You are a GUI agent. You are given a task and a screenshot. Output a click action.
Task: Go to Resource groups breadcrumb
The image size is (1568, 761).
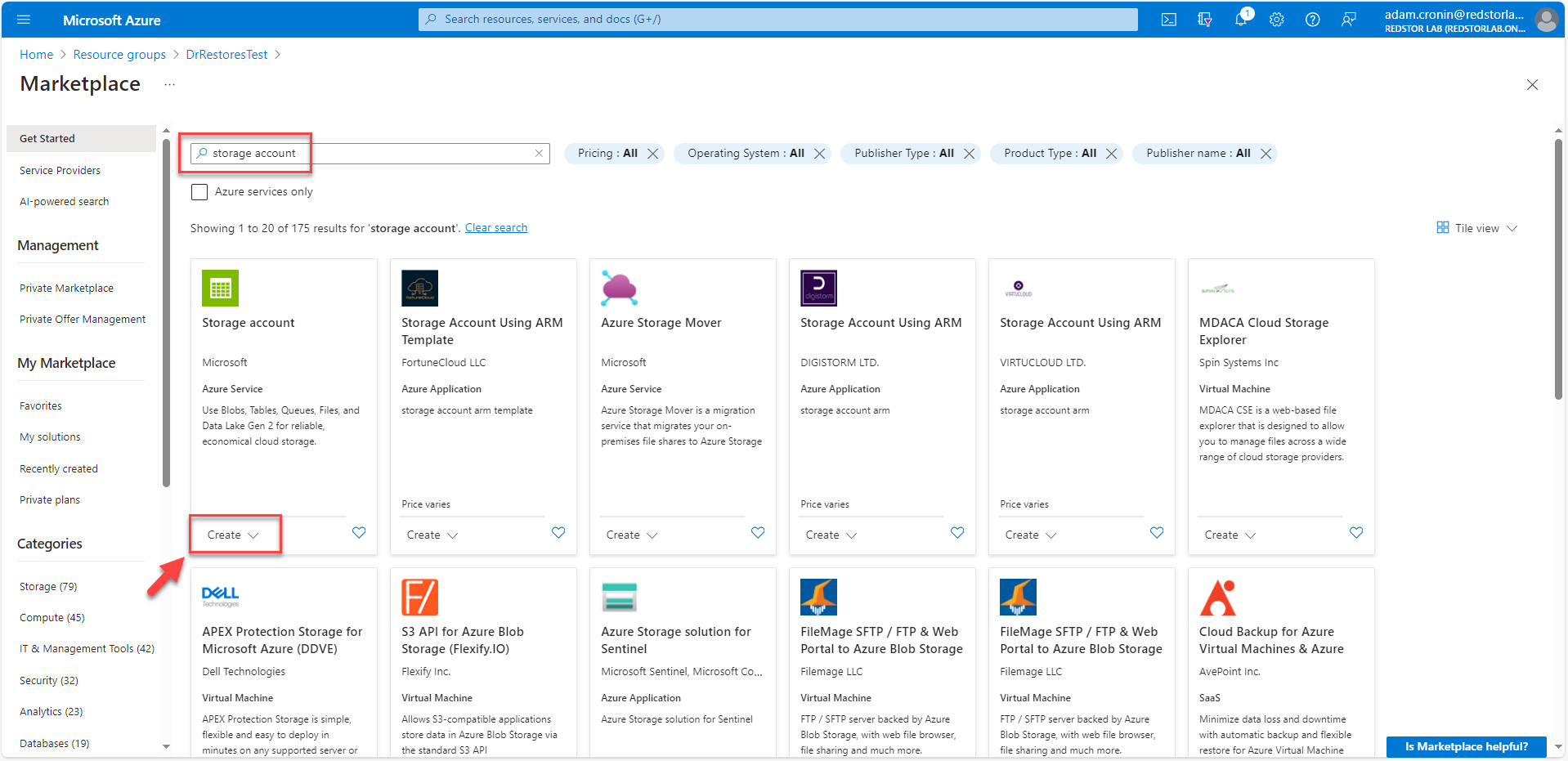(119, 55)
